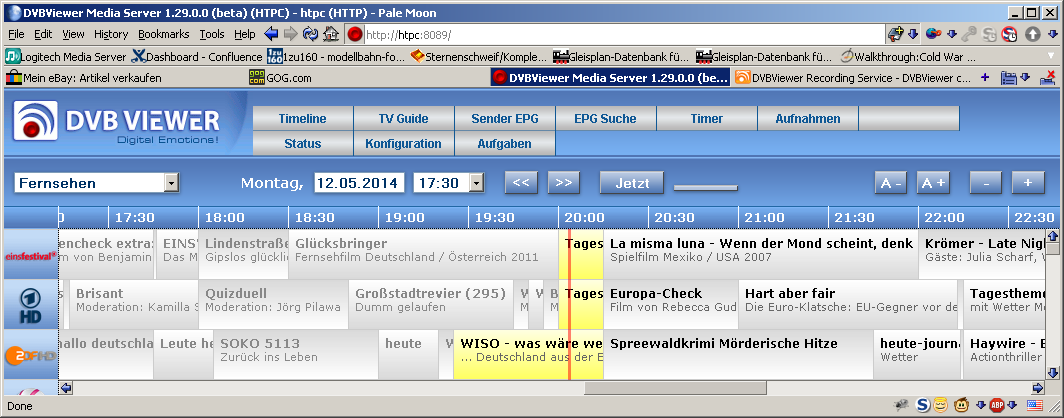Click the greyed forward navigation arrow
The width and height of the screenshot is (1064, 418).
point(290,34)
